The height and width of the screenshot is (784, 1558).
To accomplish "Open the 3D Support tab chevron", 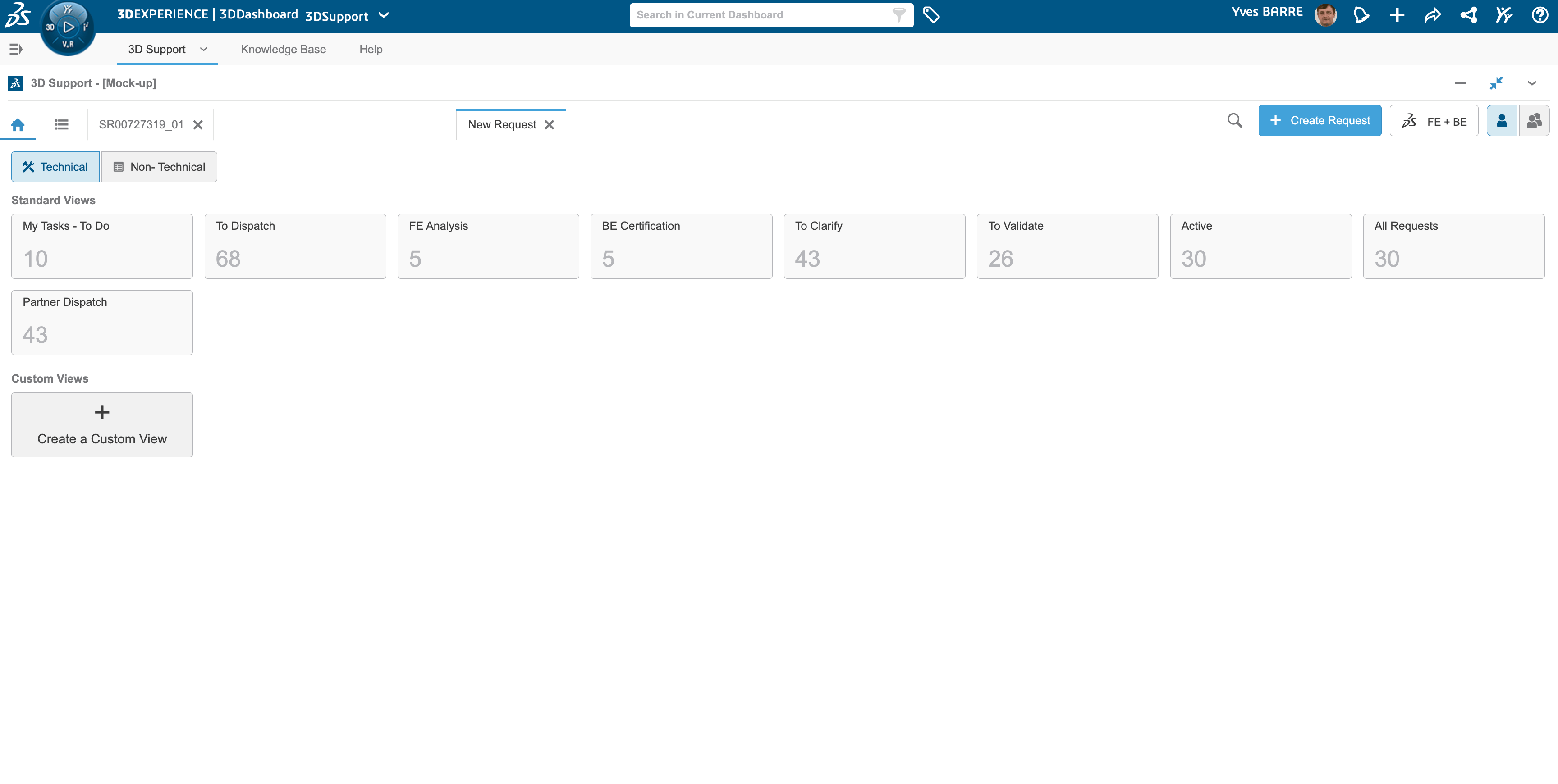I will tap(204, 50).
